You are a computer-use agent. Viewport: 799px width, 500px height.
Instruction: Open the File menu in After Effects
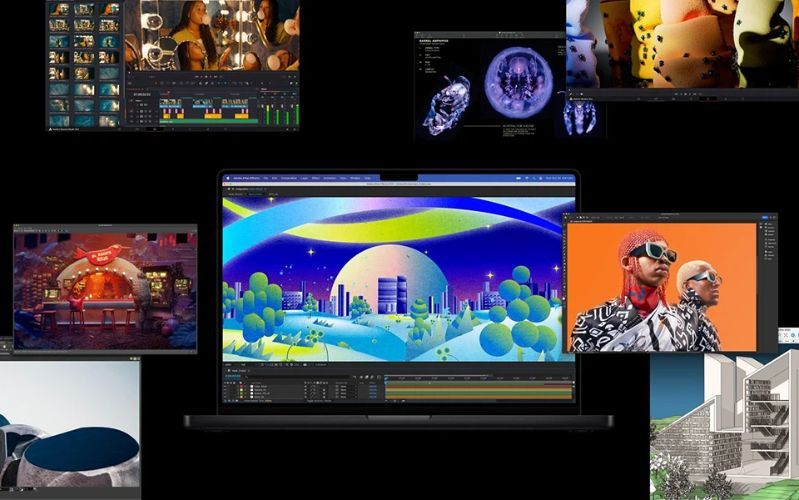pyautogui.click(x=265, y=178)
